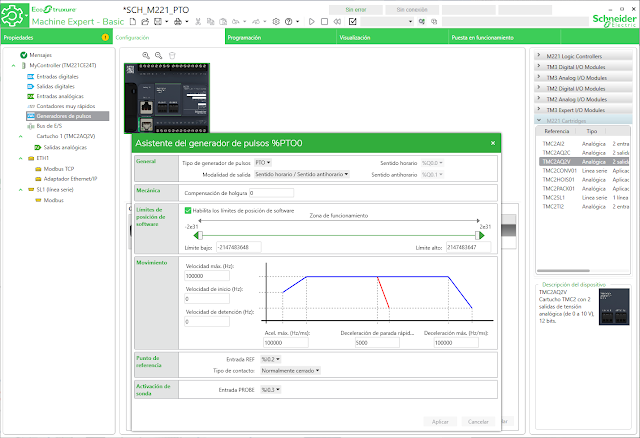
Task: Select Entradas digitales in tree
Action: click(x=57, y=76)
